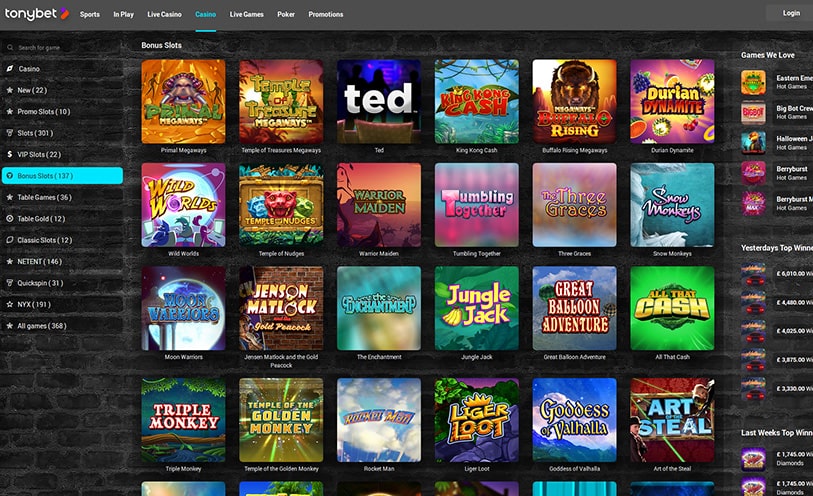Play Art of the Steal

[672, 420]
